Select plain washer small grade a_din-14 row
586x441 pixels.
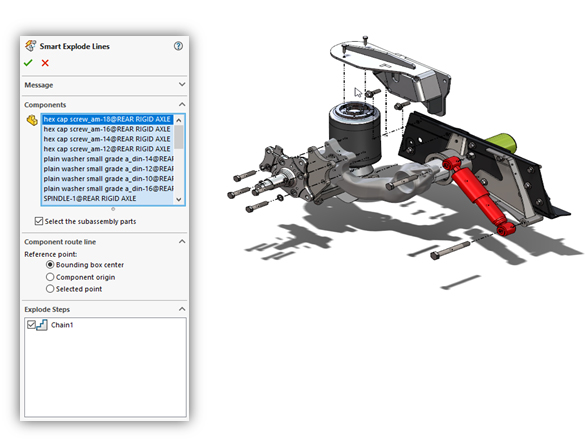(x=107, y=159)
